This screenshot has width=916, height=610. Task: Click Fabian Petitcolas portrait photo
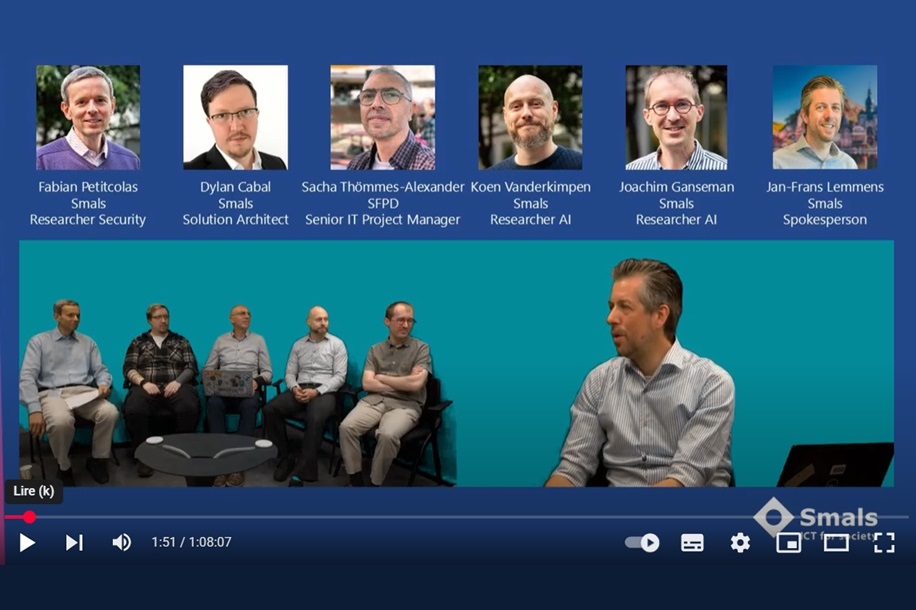point(88,117)
